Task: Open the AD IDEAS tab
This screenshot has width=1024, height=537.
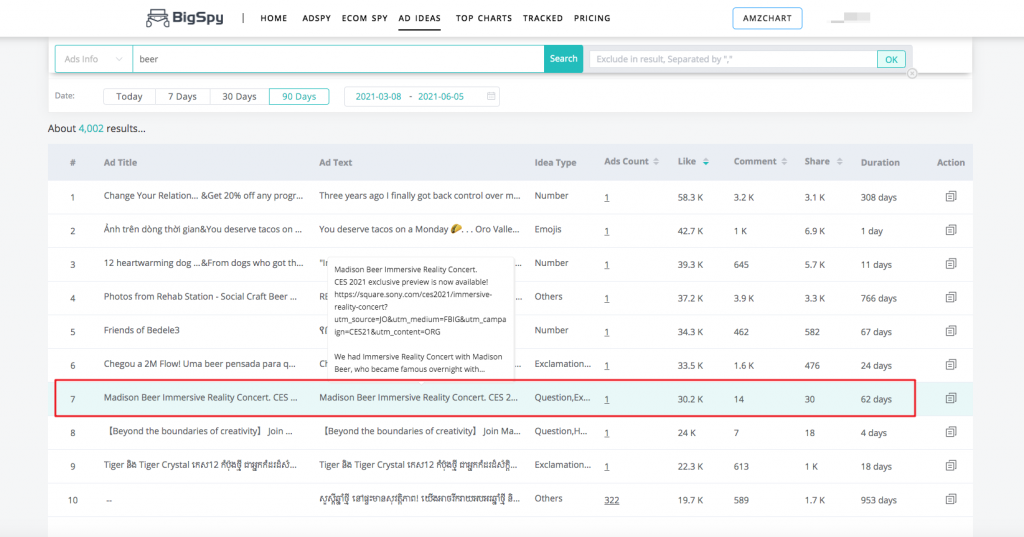Action: click(419, 18)
